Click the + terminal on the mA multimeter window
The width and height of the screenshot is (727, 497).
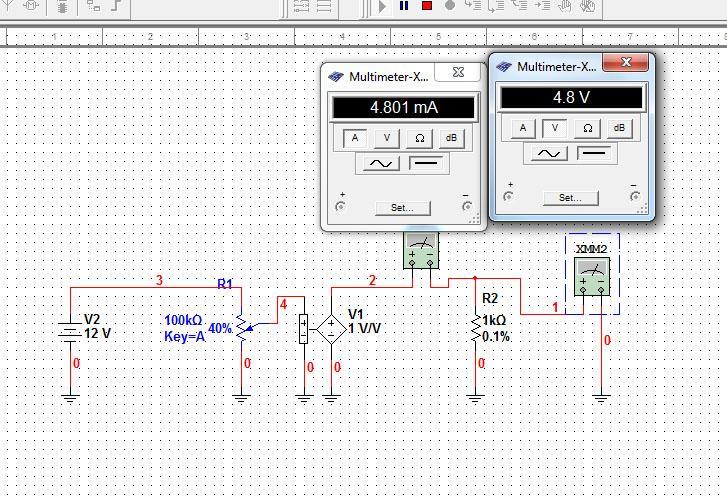click(340, 206)
